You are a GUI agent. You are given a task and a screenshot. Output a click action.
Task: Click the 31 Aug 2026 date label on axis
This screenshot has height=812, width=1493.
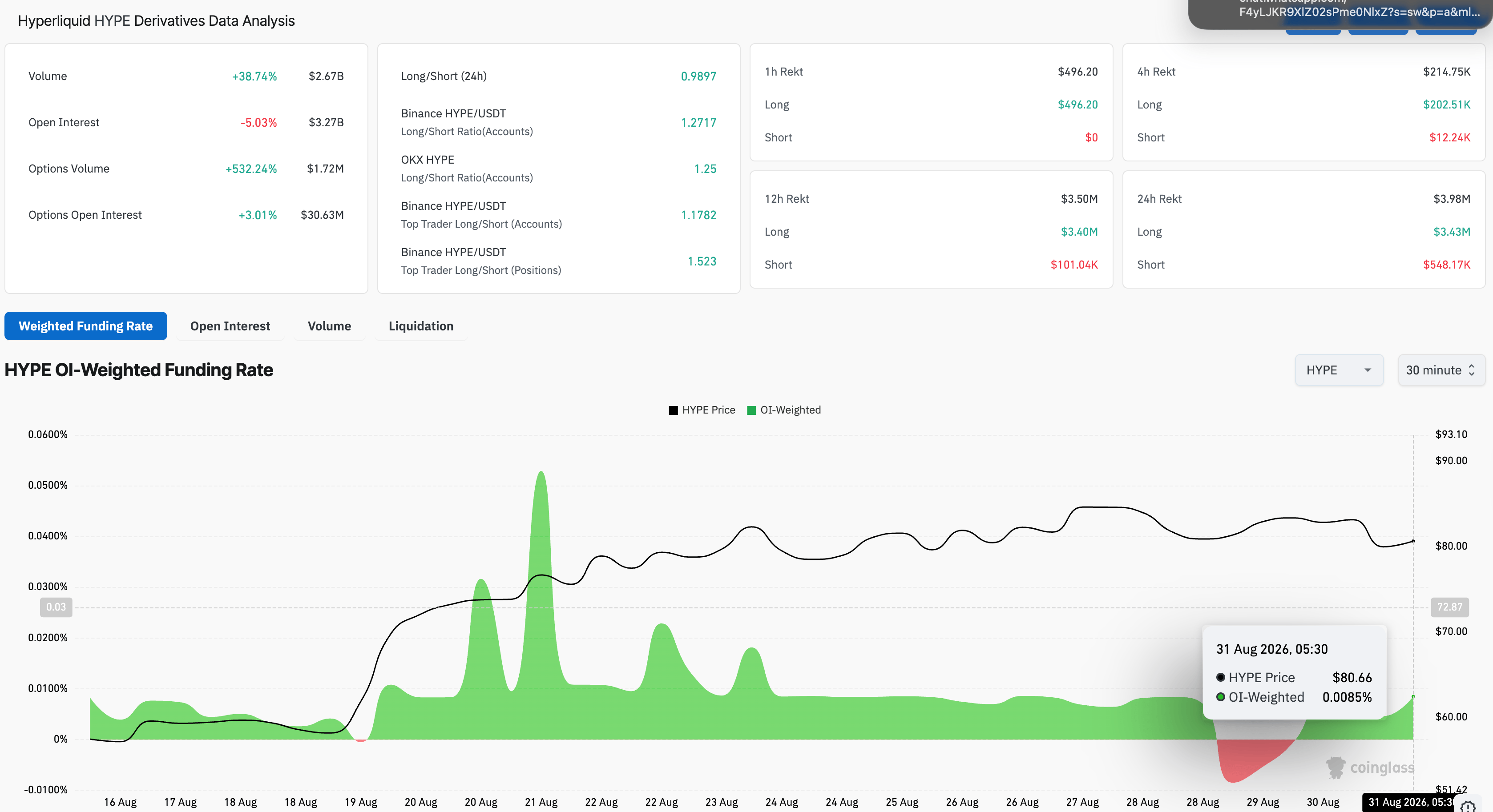tap(1409, 802)
